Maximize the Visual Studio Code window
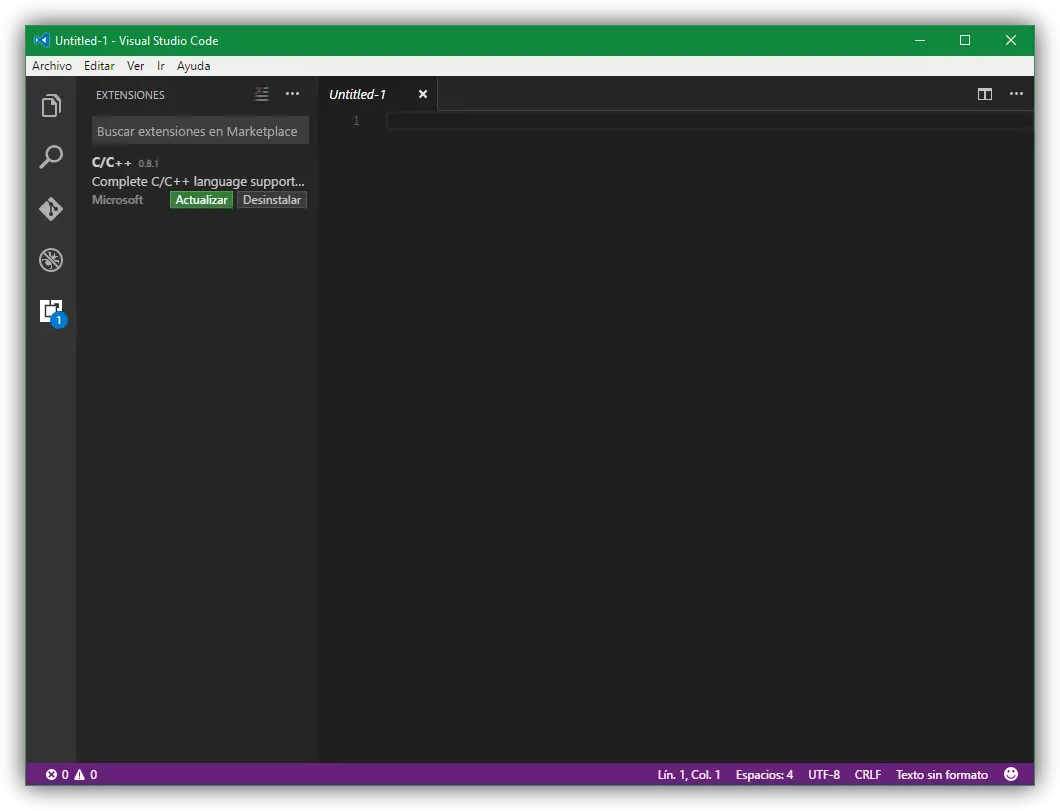Viewport: 1060px width, 811px height. [965, 41]
